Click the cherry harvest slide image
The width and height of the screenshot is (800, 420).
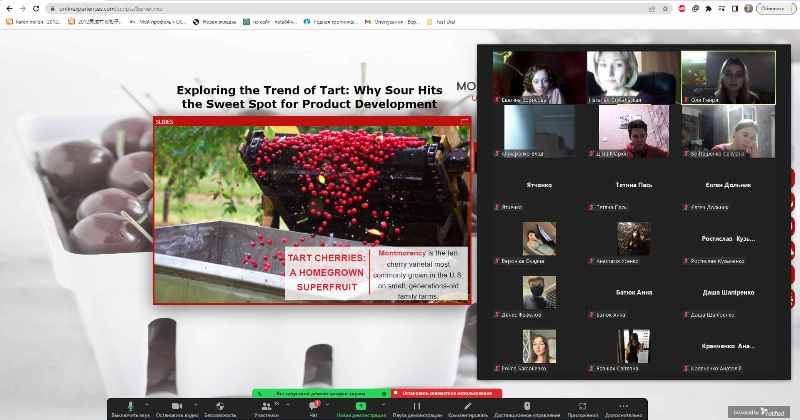click(x=312, y=215)
